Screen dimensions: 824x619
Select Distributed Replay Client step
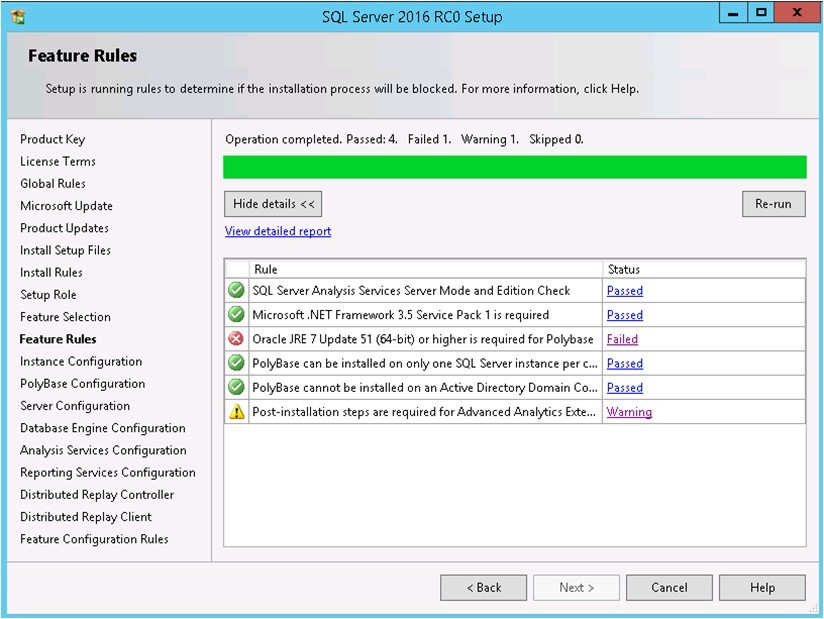point(86,517)
